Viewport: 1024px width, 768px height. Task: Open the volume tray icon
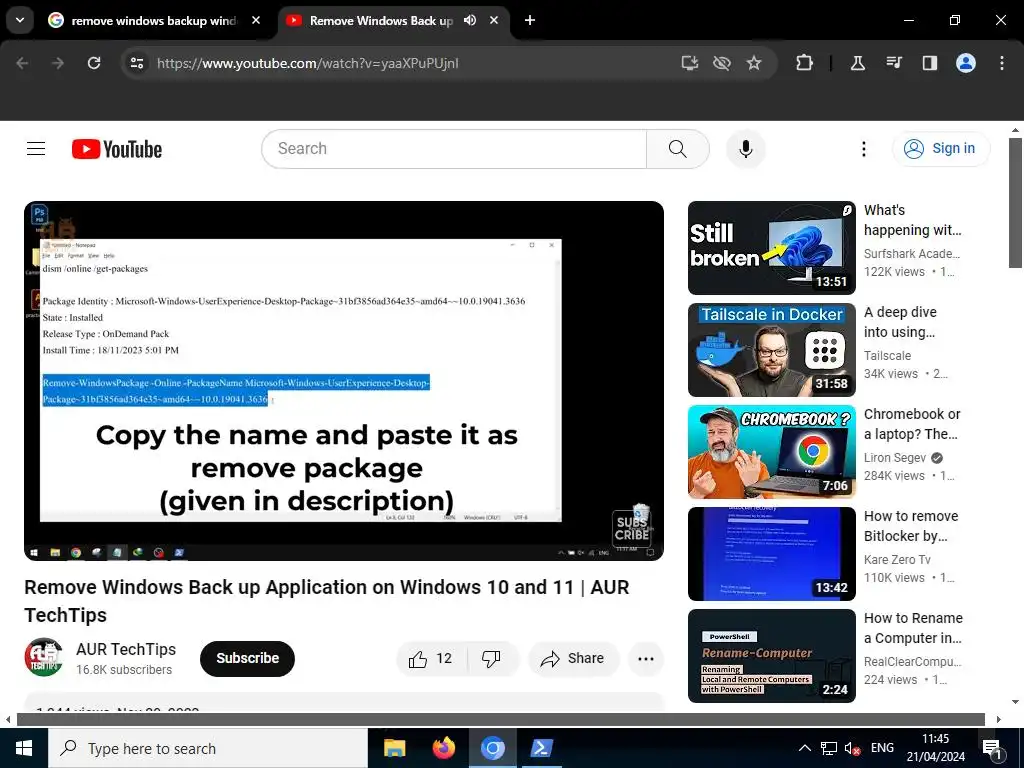[x=852, y=748]
